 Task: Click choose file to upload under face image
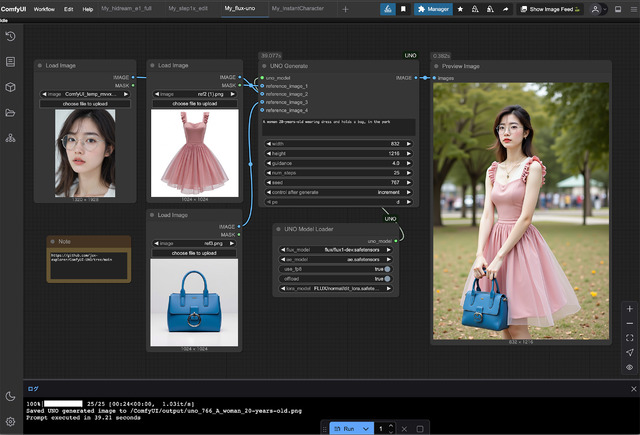click(85, 104)
